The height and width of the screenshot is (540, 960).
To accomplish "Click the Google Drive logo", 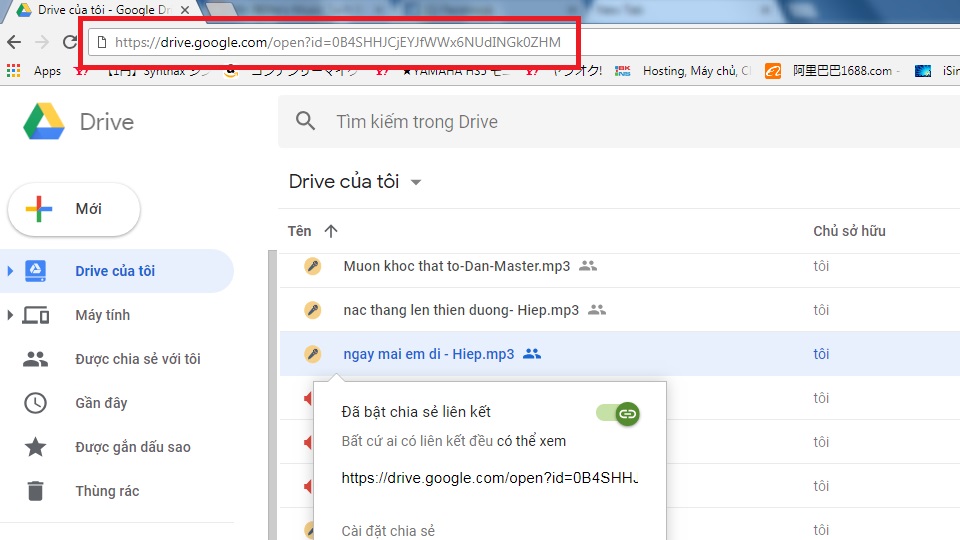I will coord(44,121).
